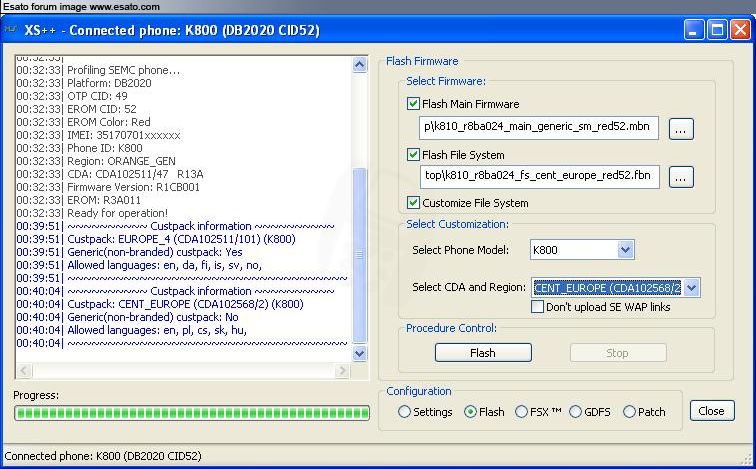Browse for main firmware file

pos(681,129)
